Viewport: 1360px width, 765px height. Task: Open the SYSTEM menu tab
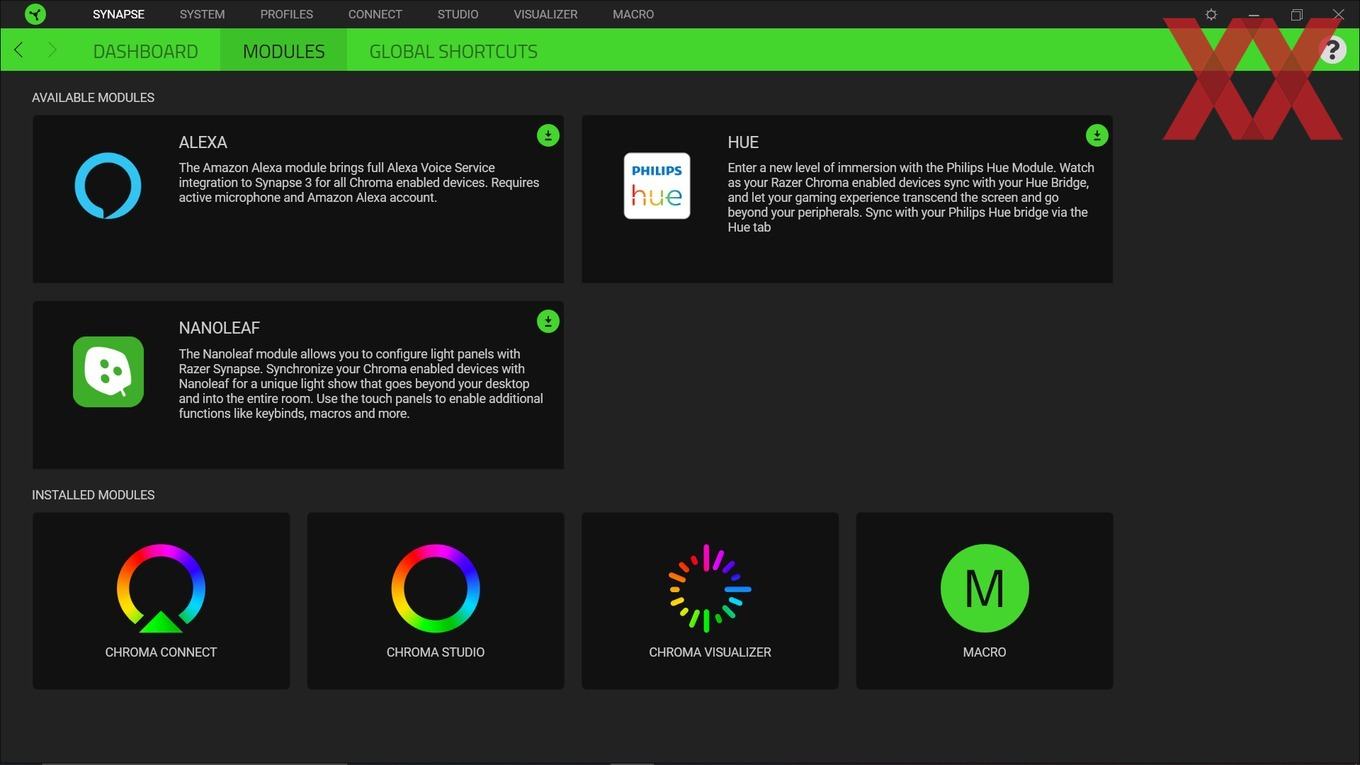tap(202, 14)
